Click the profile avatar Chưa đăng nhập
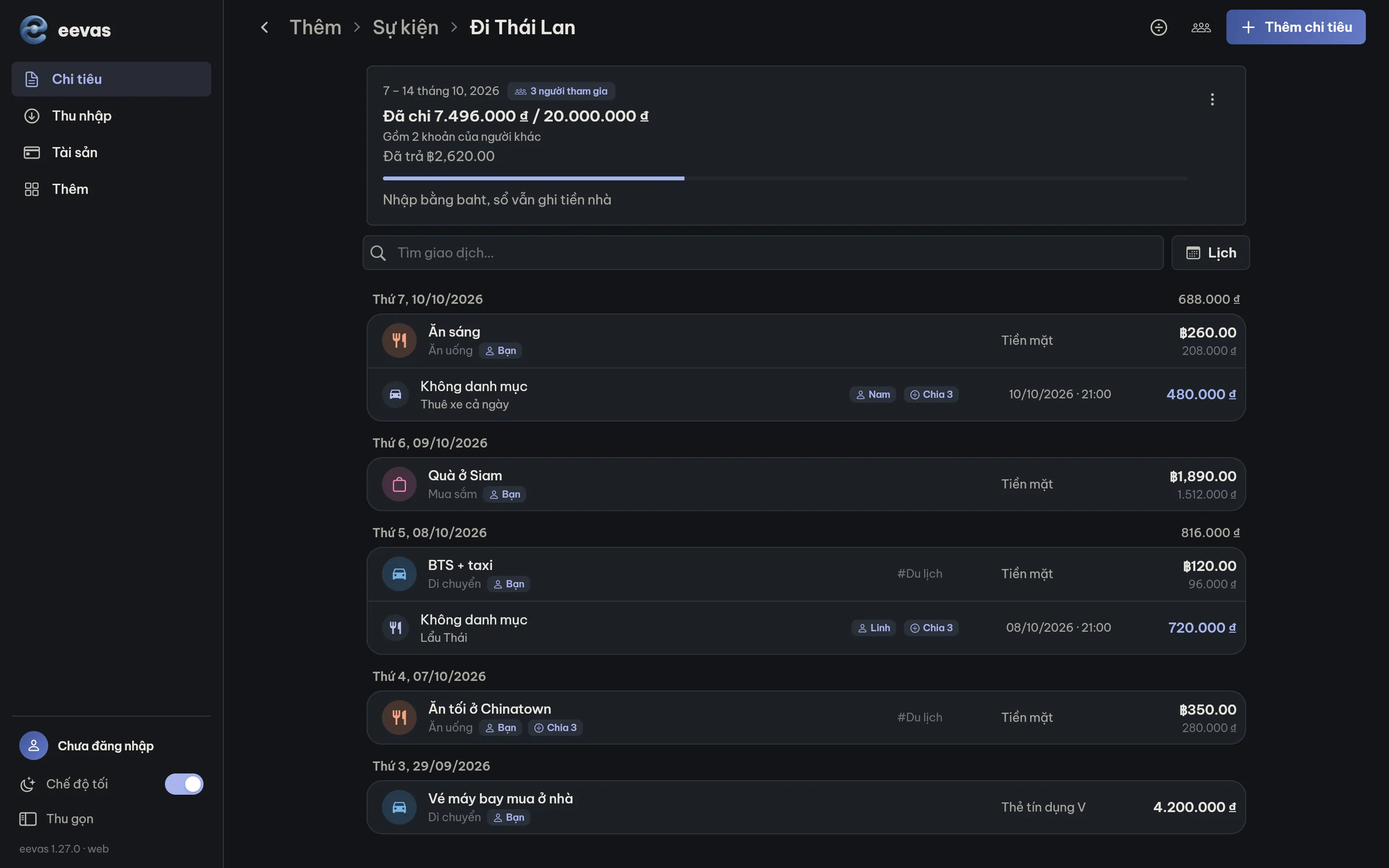The image size is (1389, 868). pyautogui.click(x=34, y=746)
